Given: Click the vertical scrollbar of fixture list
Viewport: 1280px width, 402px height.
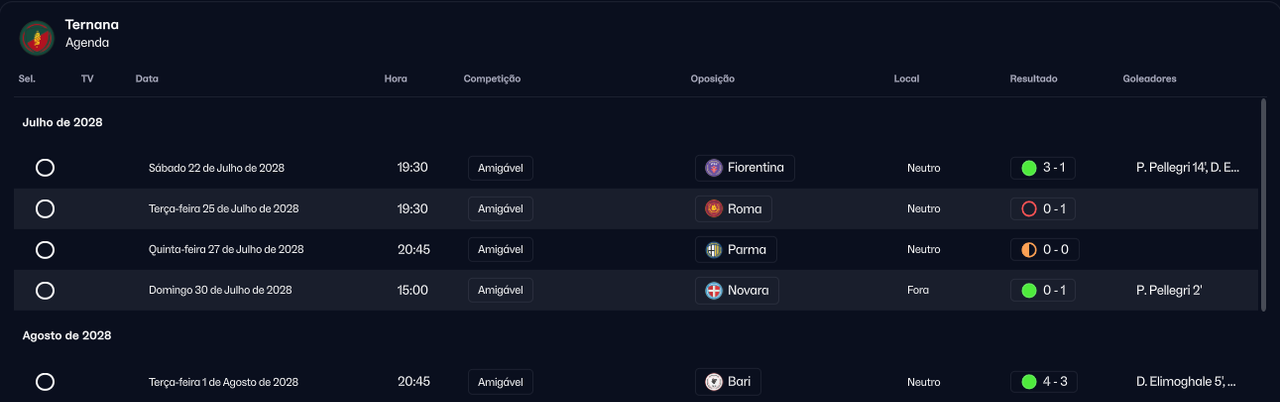Looking at the screenshot, I should tap(1263, 200).
